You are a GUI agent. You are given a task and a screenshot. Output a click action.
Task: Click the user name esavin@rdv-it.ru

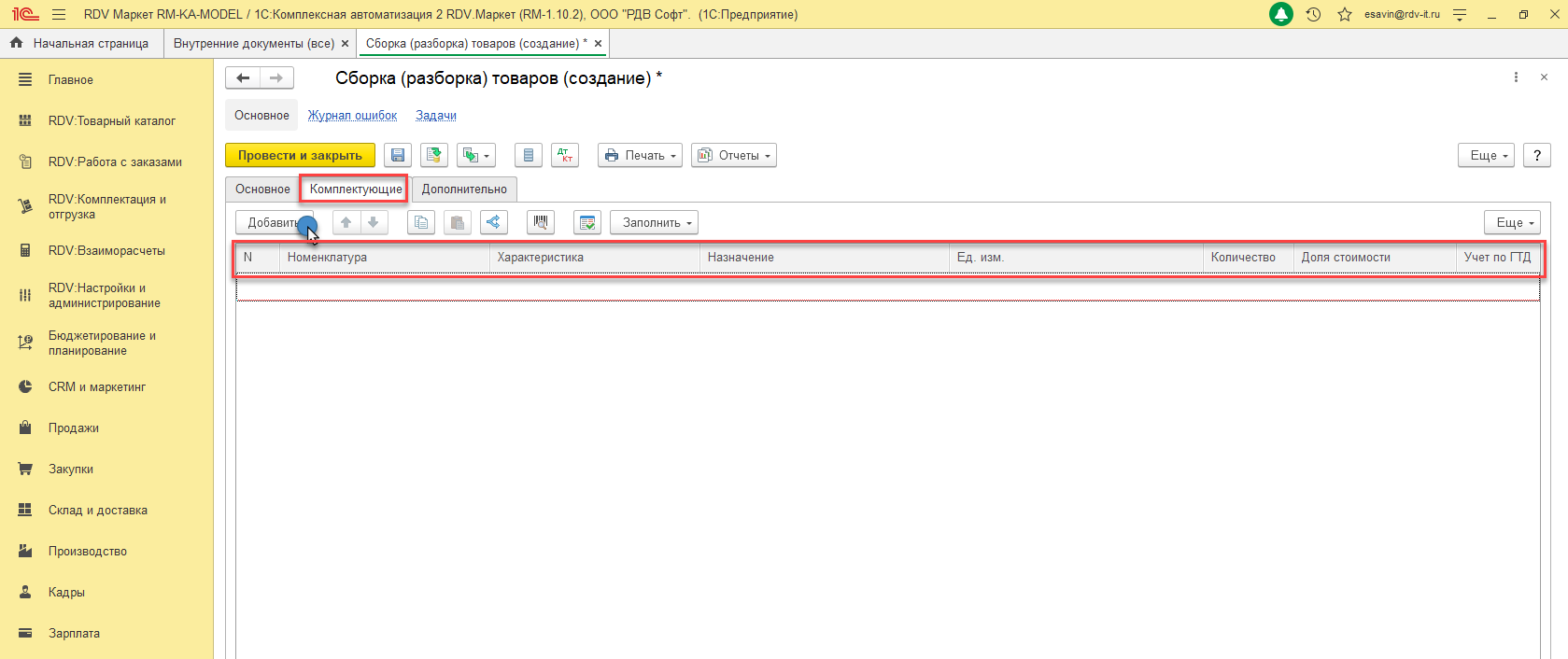tap(1402, 15)
